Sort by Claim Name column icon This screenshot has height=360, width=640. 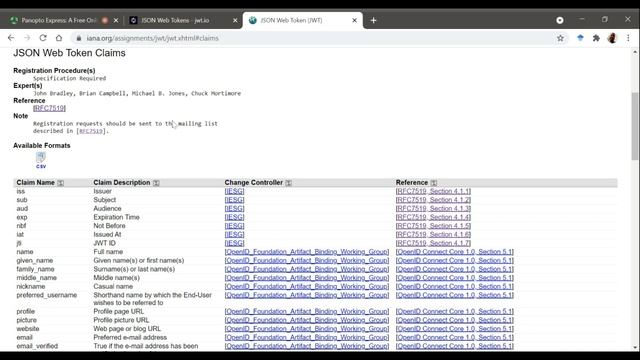60,183
